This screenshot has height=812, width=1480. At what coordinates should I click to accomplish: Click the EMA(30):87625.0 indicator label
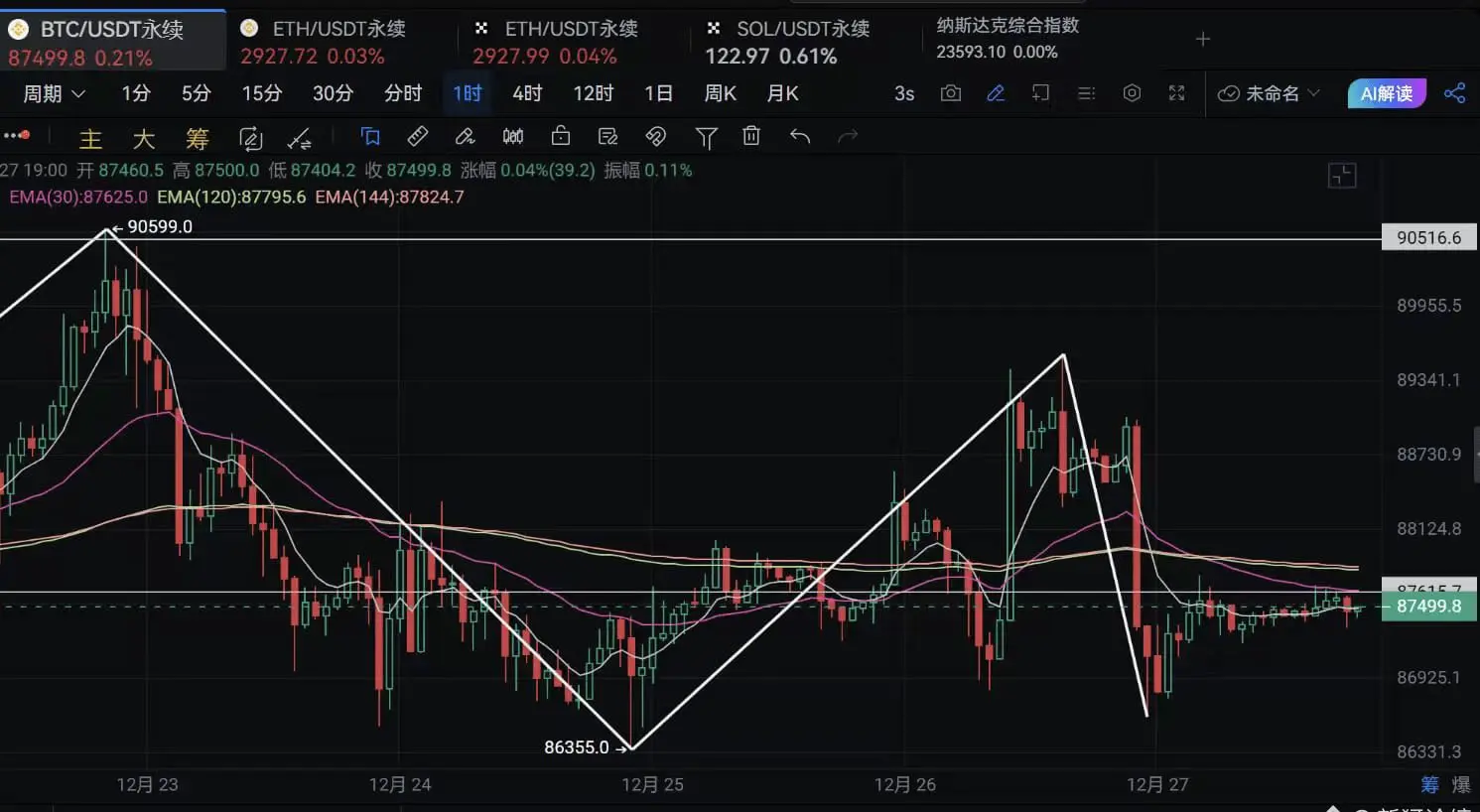pyautogui.click(x=78, y=197)
